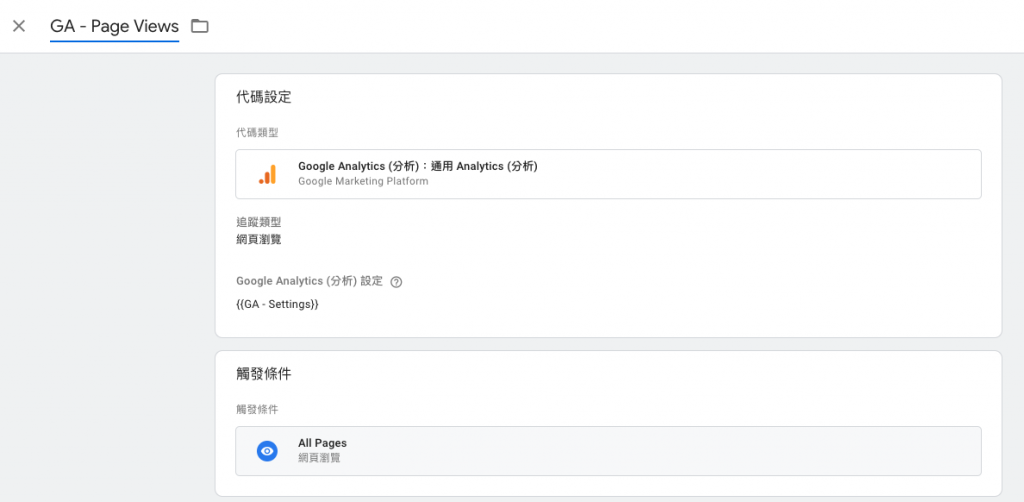The image size is (1024, 502).
Task: Click the Google Analytics (分析) 設定 label
Action: pos(310,281)
